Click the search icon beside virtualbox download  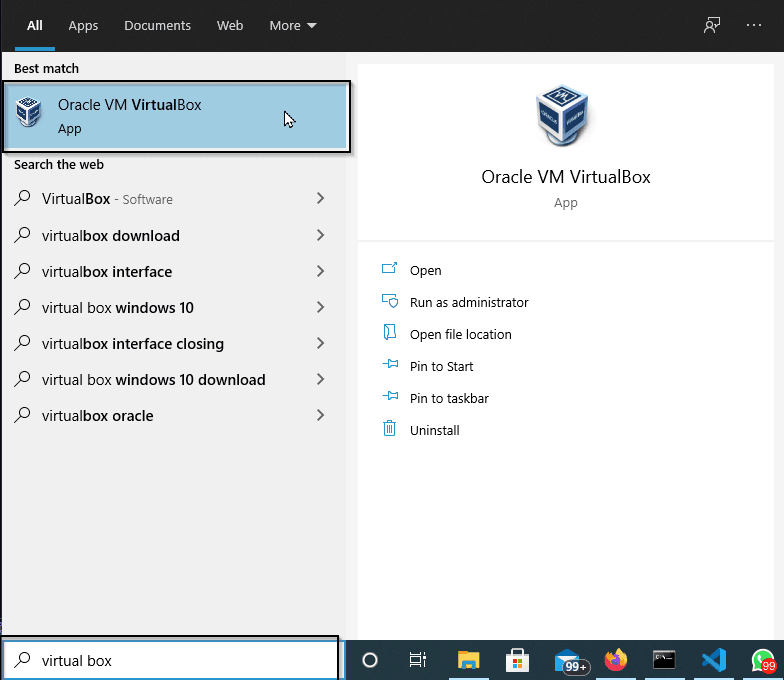click(22, 234)
